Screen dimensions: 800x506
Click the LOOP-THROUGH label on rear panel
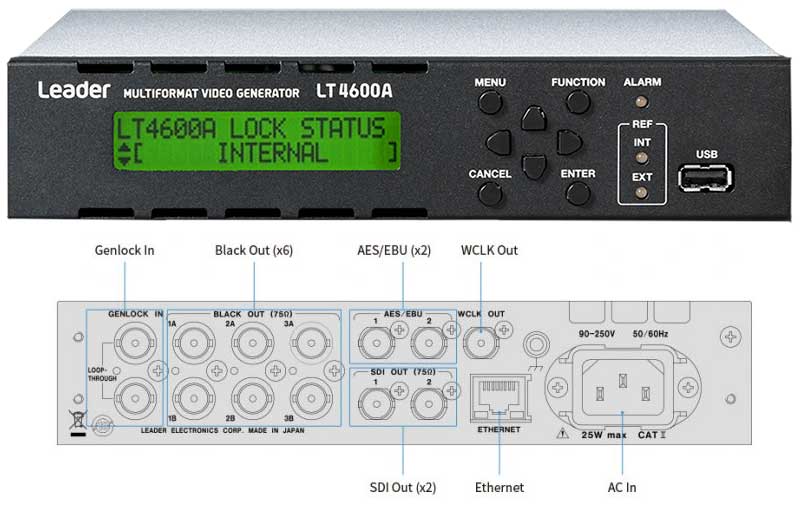(102, 374)
